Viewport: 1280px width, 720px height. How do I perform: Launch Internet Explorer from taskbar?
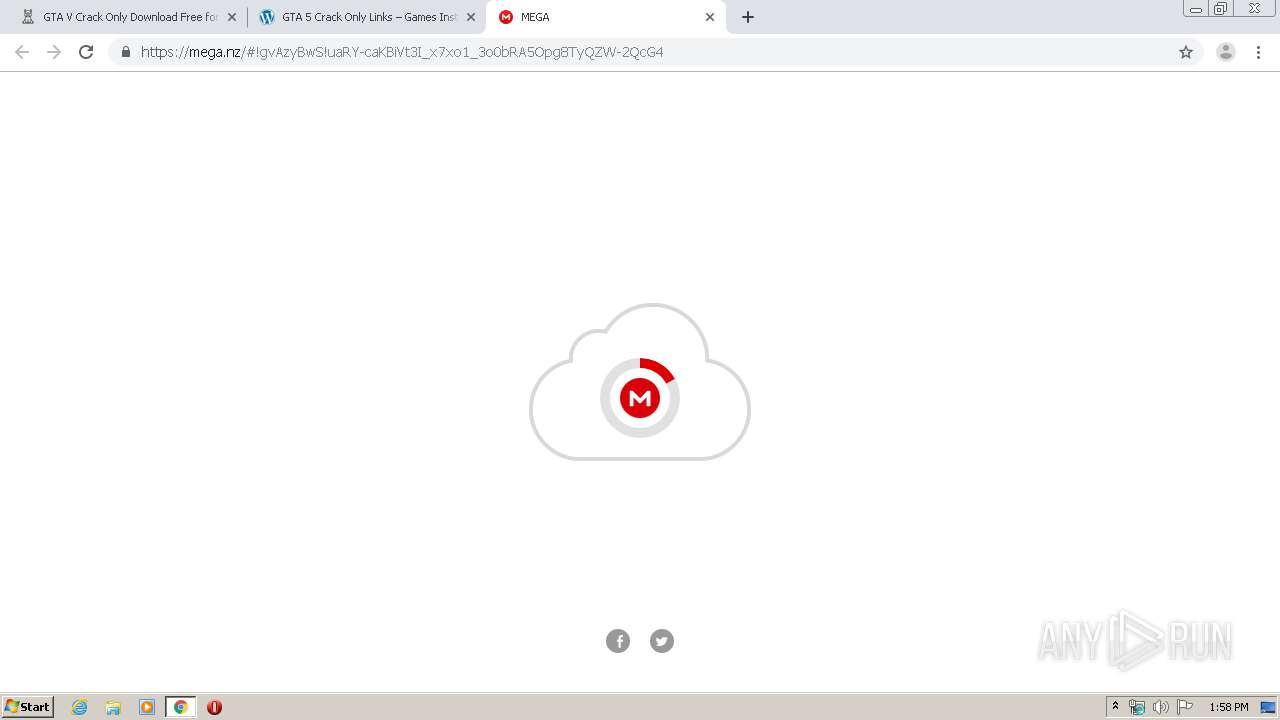pos(80,707)
